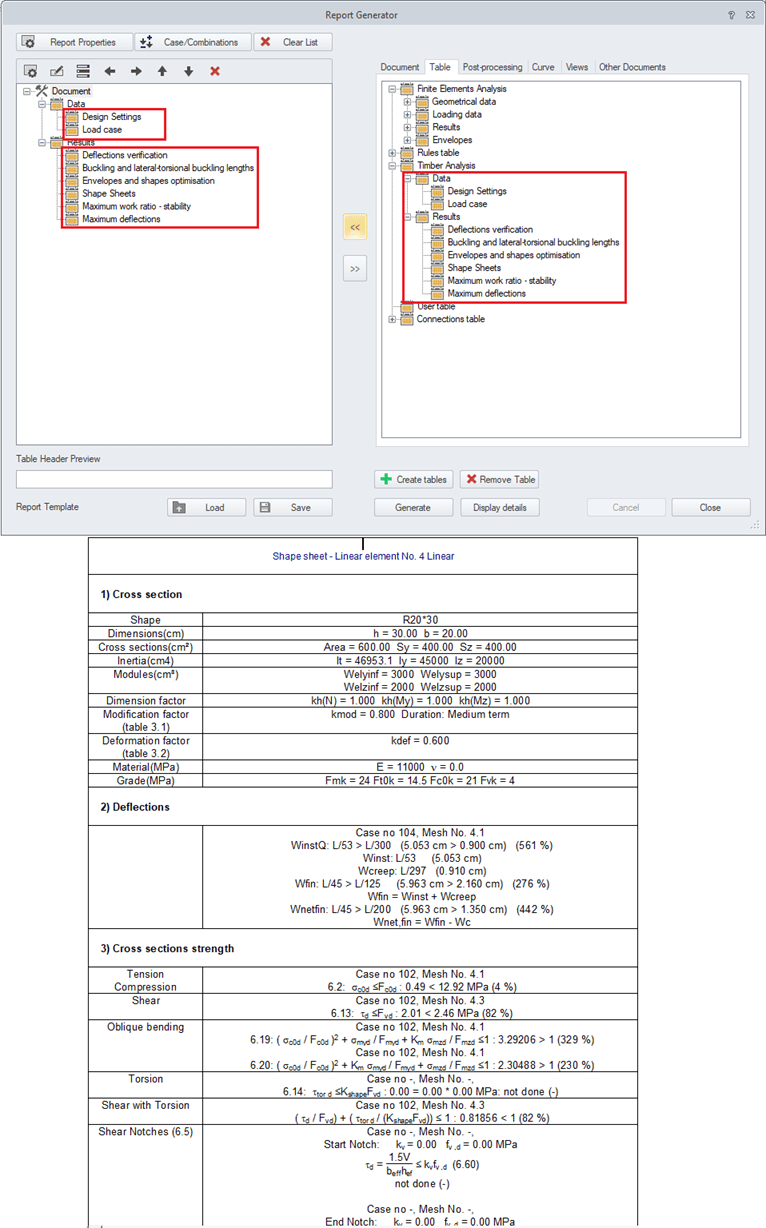Expand the Loading data node
This screenshot has width=766, height=1228.
click(x=408, y=115)
